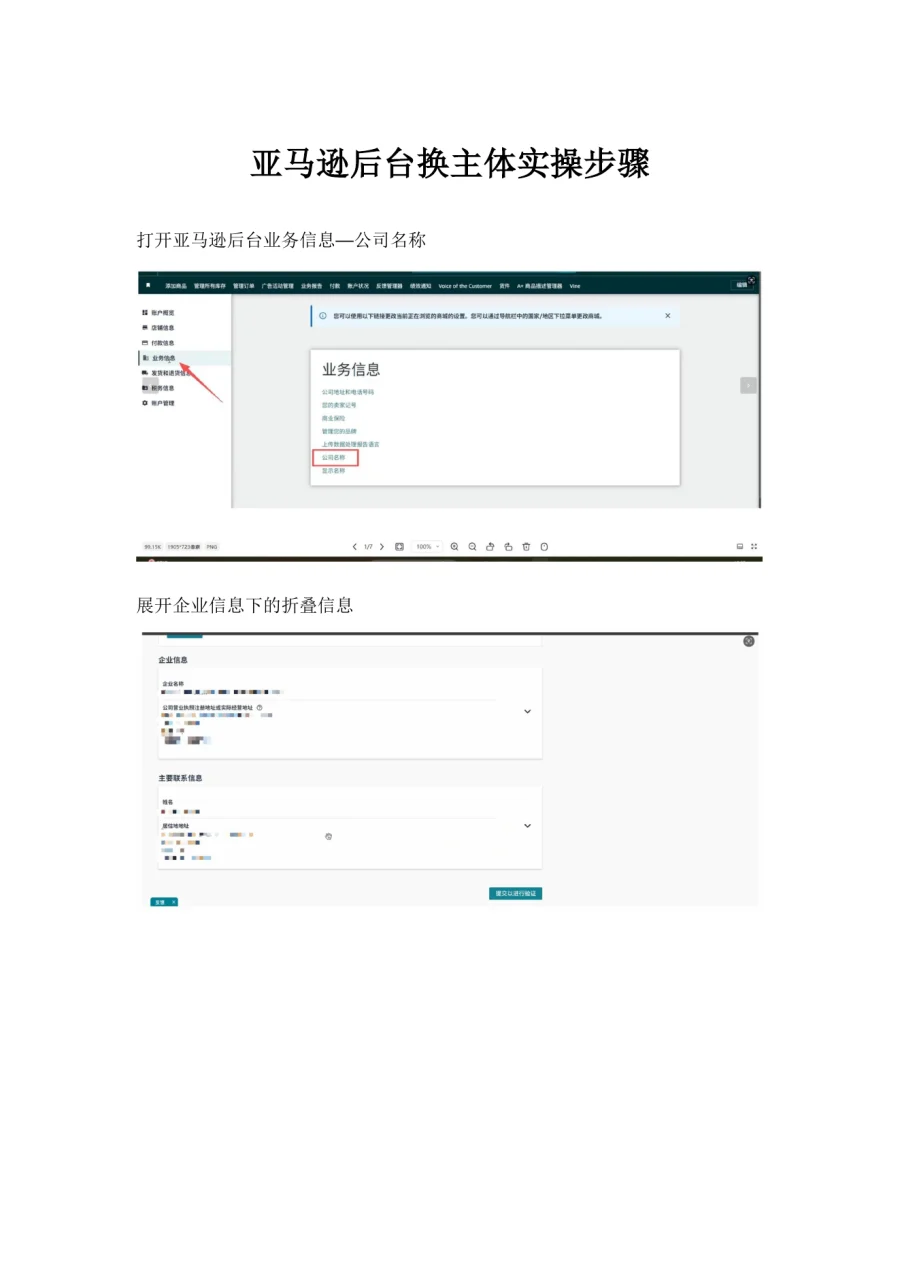
Task: Click the 税务信息 sidebar icon
Action: (145, 388)
